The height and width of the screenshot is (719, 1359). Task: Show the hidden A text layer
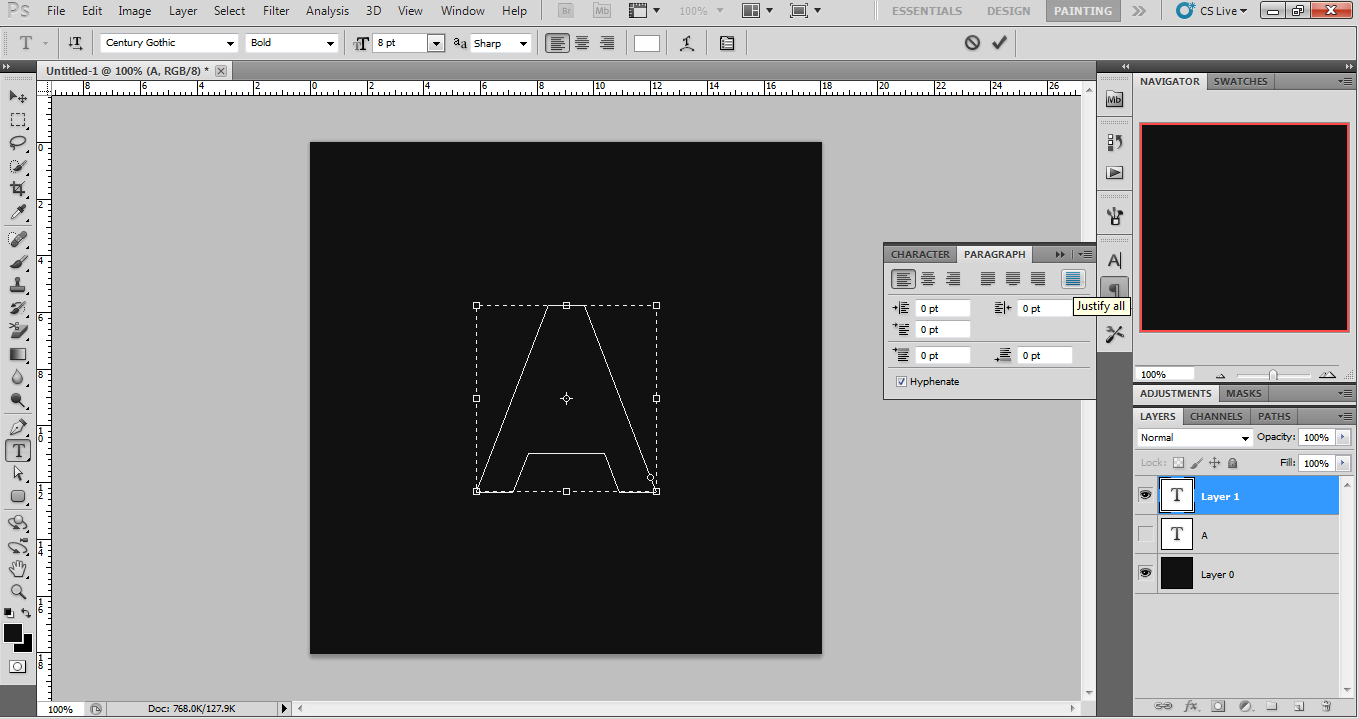(x=1146, y=535)
